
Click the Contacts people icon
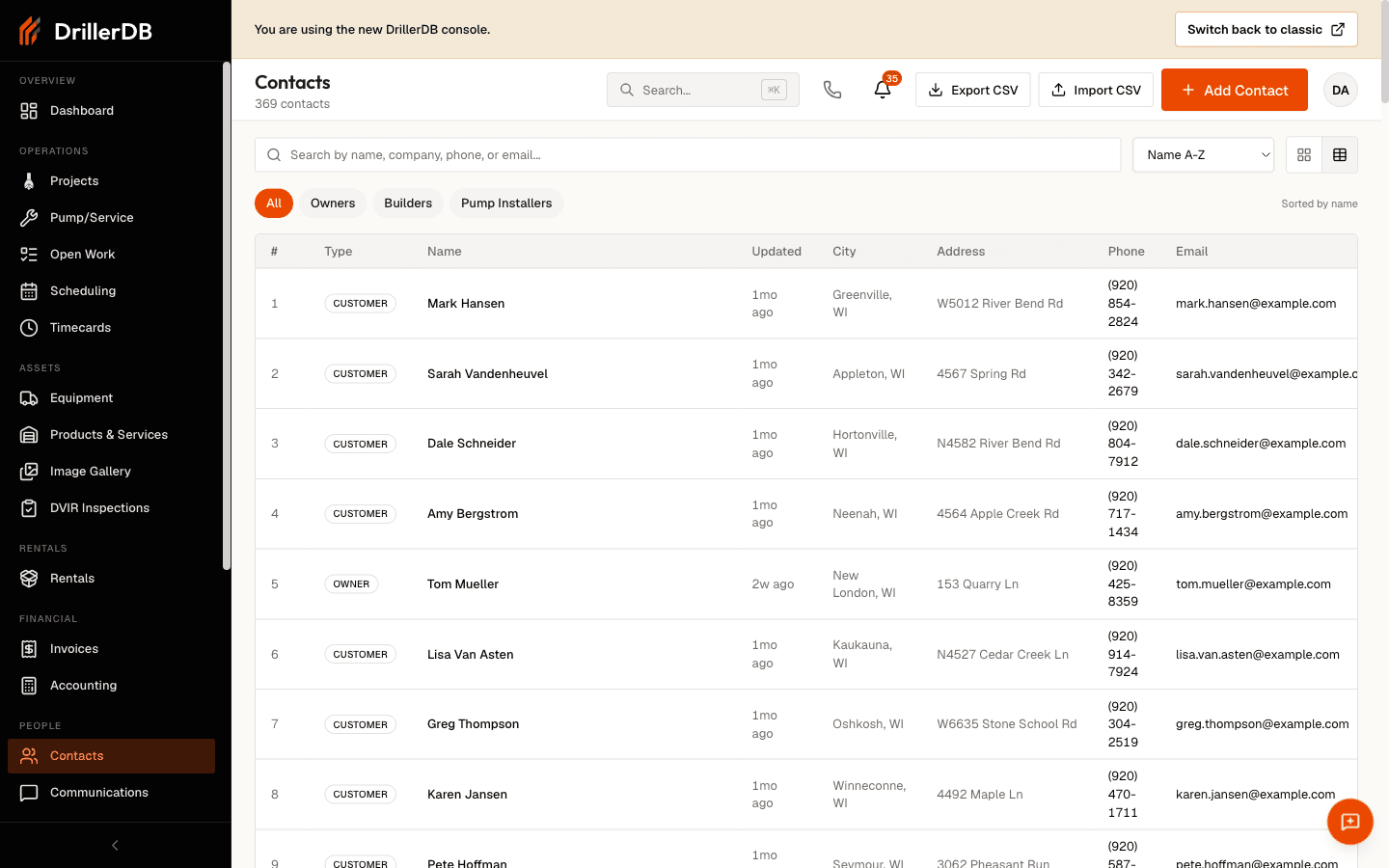pyautogui.click(x=29, y=756)
